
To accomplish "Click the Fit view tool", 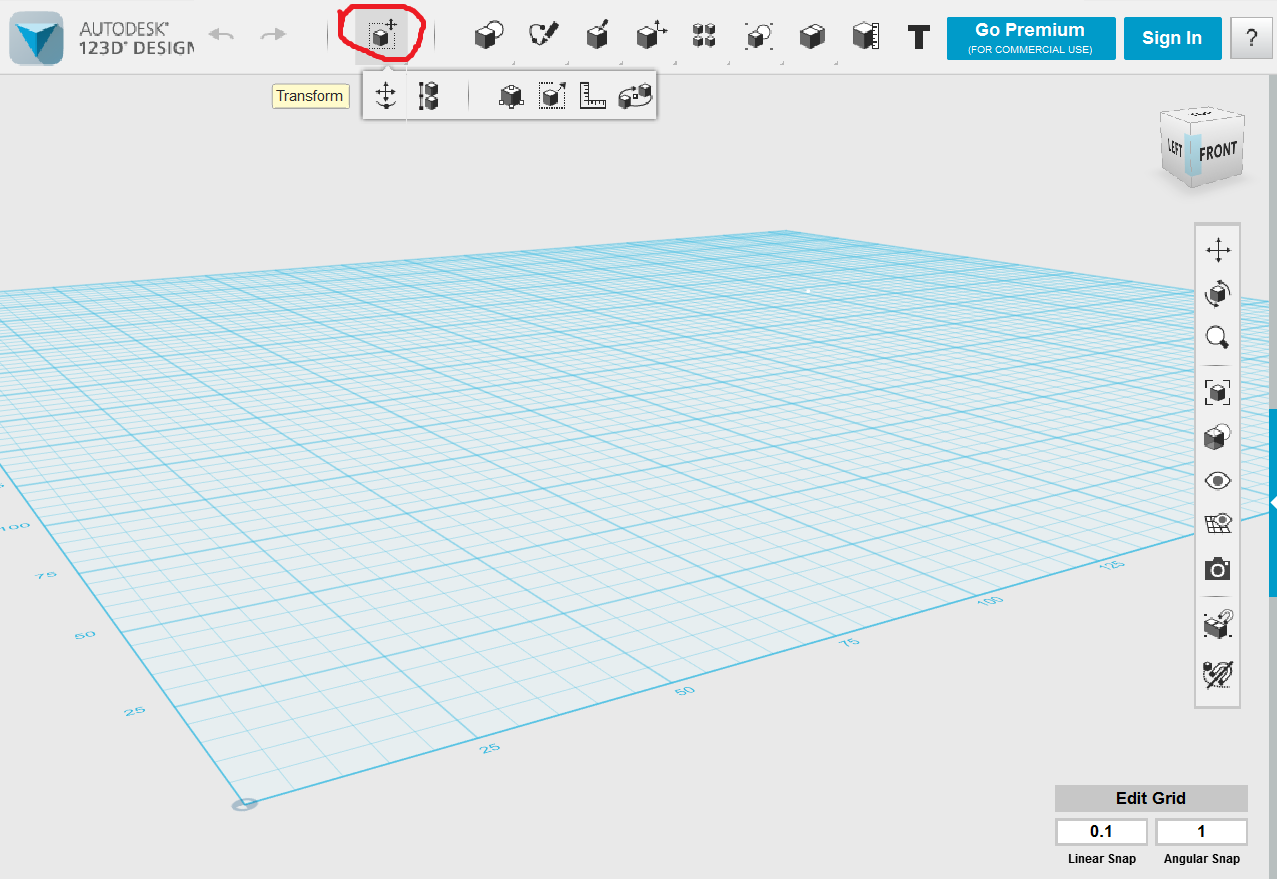I will point(1217,392).
